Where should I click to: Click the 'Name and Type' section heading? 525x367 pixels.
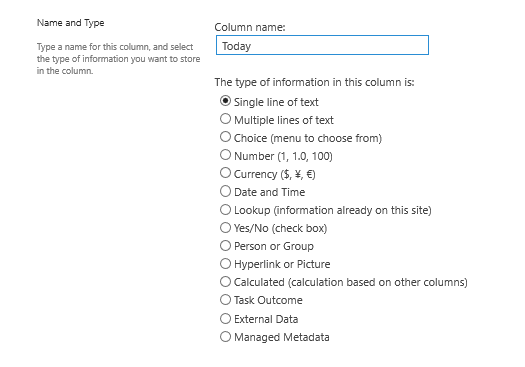(x=70, y=23)
